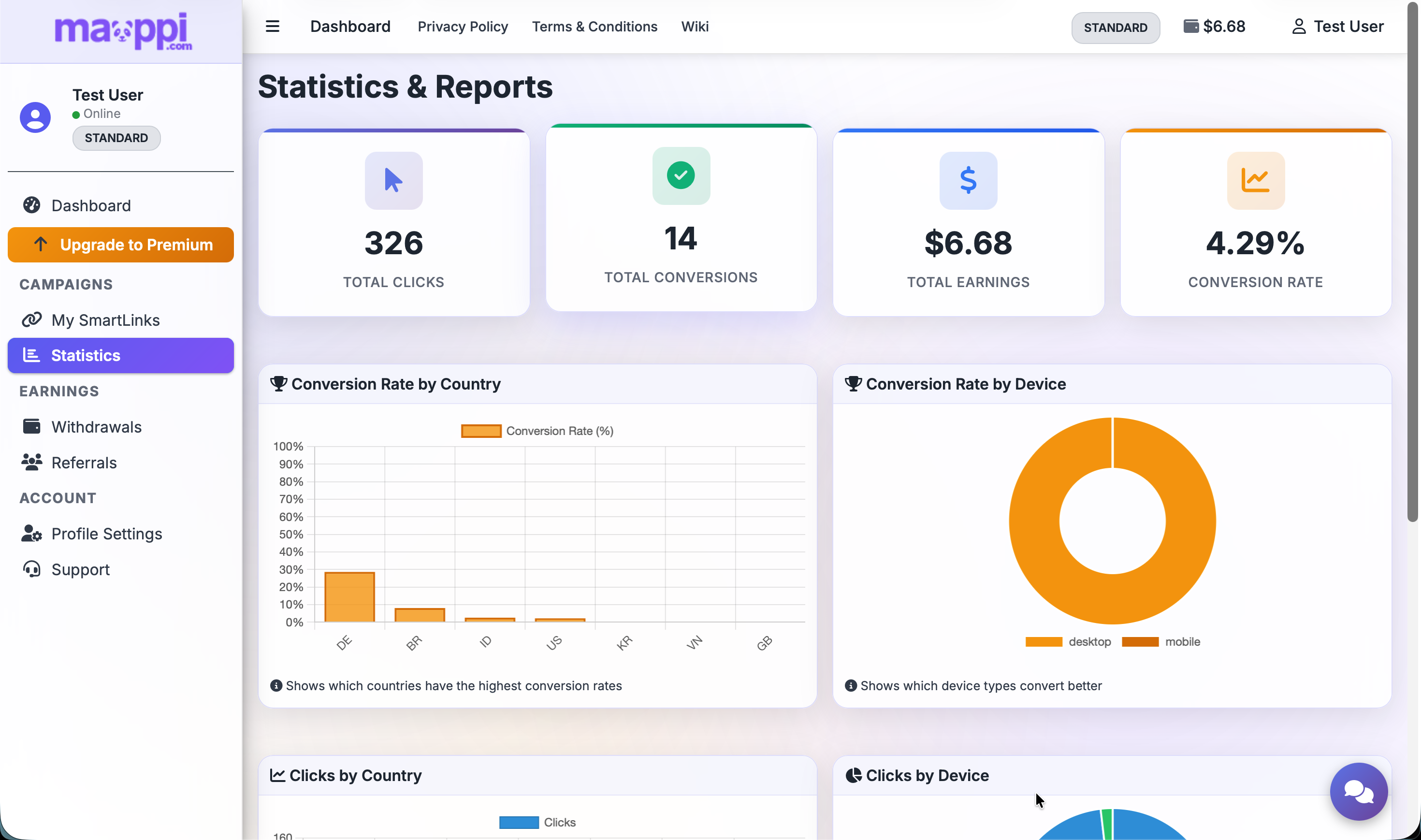
Task: Click Upgrade to Premium button
Action: [120, 245]
